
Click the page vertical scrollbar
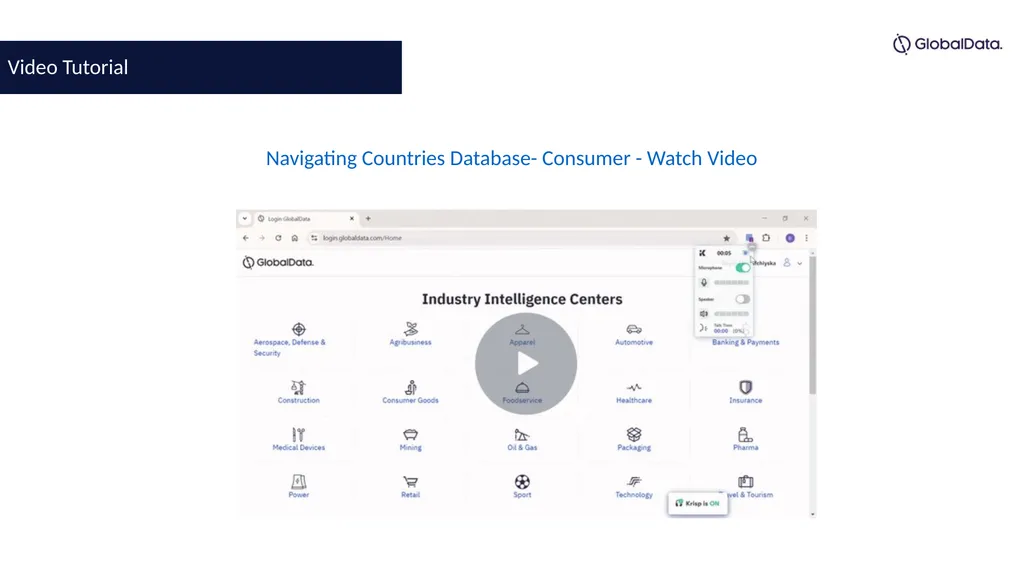point(812,327)
